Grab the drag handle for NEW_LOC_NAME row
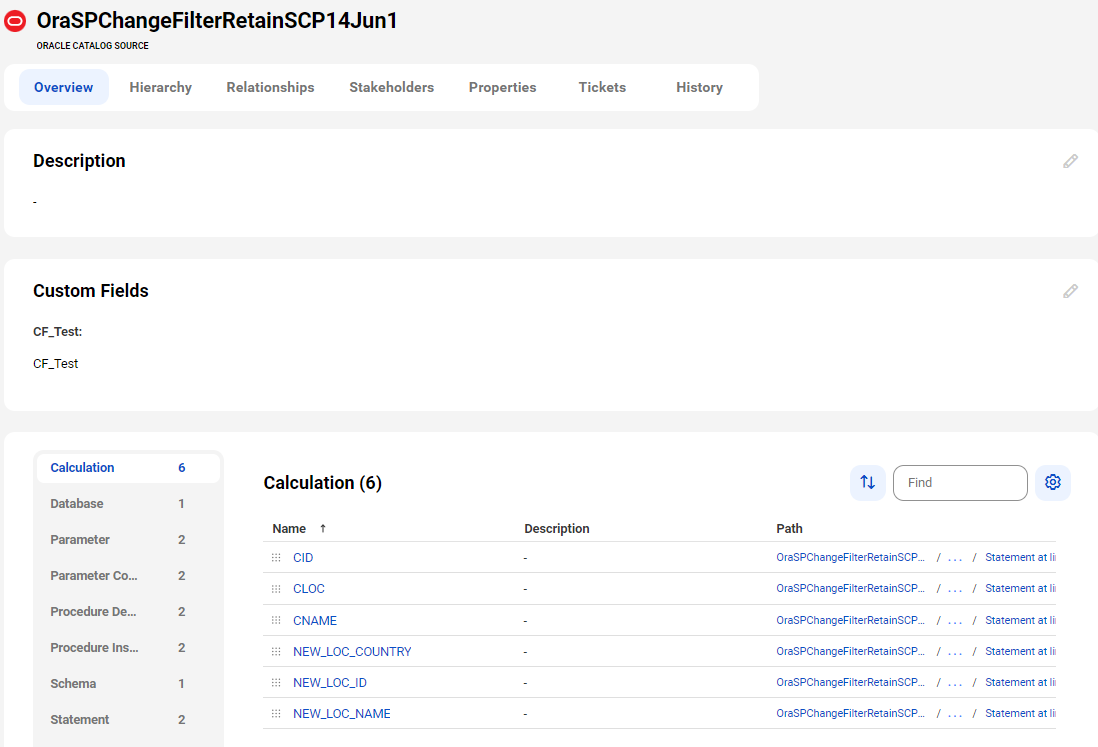The image size is (1098, 747). pos(276,713)
